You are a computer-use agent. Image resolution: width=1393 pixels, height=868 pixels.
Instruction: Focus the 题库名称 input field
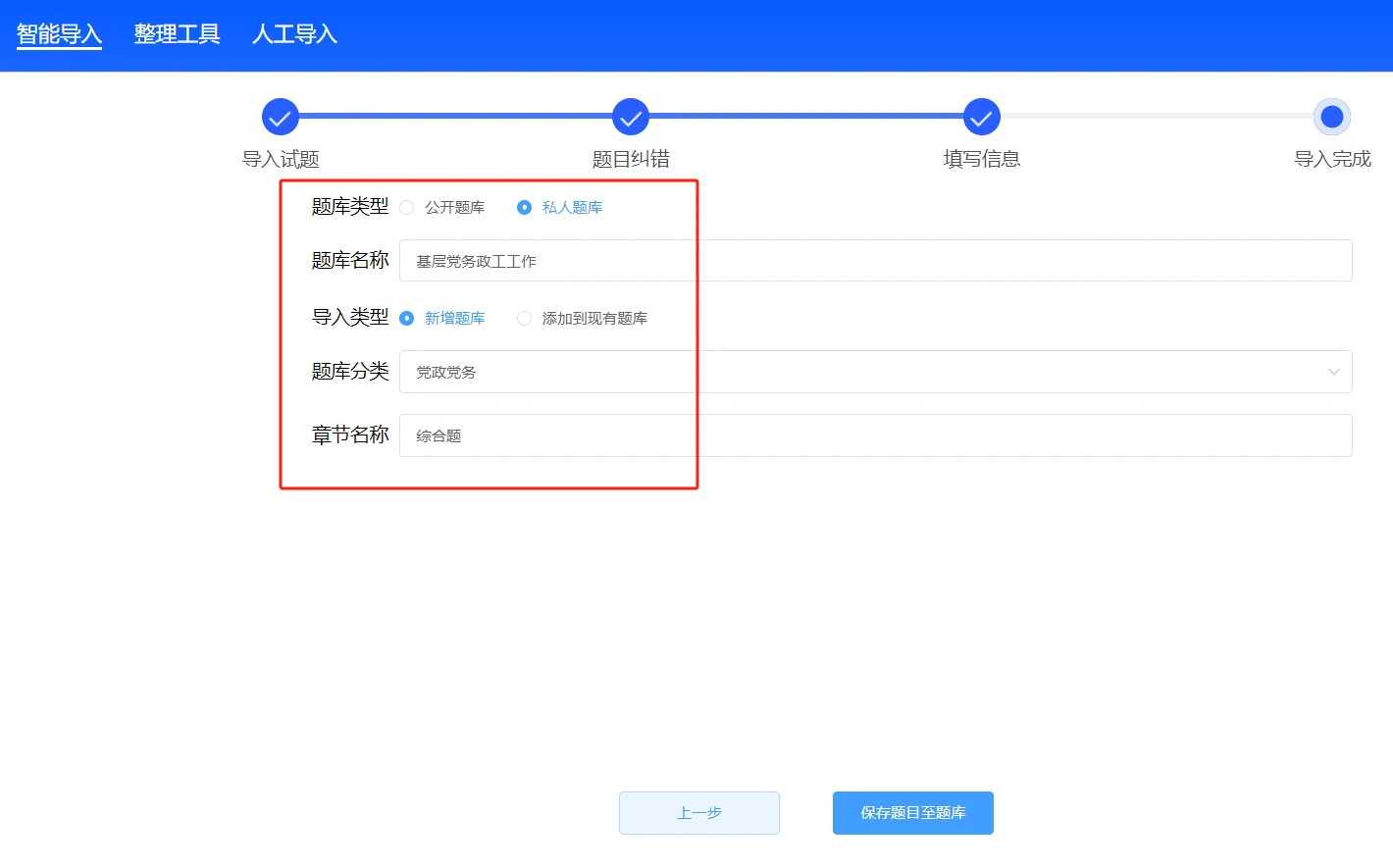pos(875,261)
